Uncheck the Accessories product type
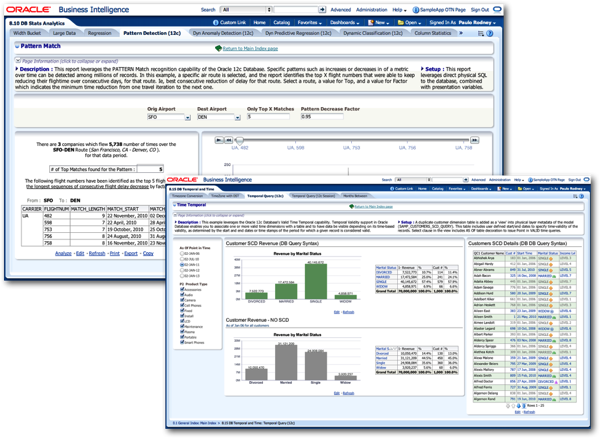The width and height of the screenshot is (600, 438). (182, 290)
